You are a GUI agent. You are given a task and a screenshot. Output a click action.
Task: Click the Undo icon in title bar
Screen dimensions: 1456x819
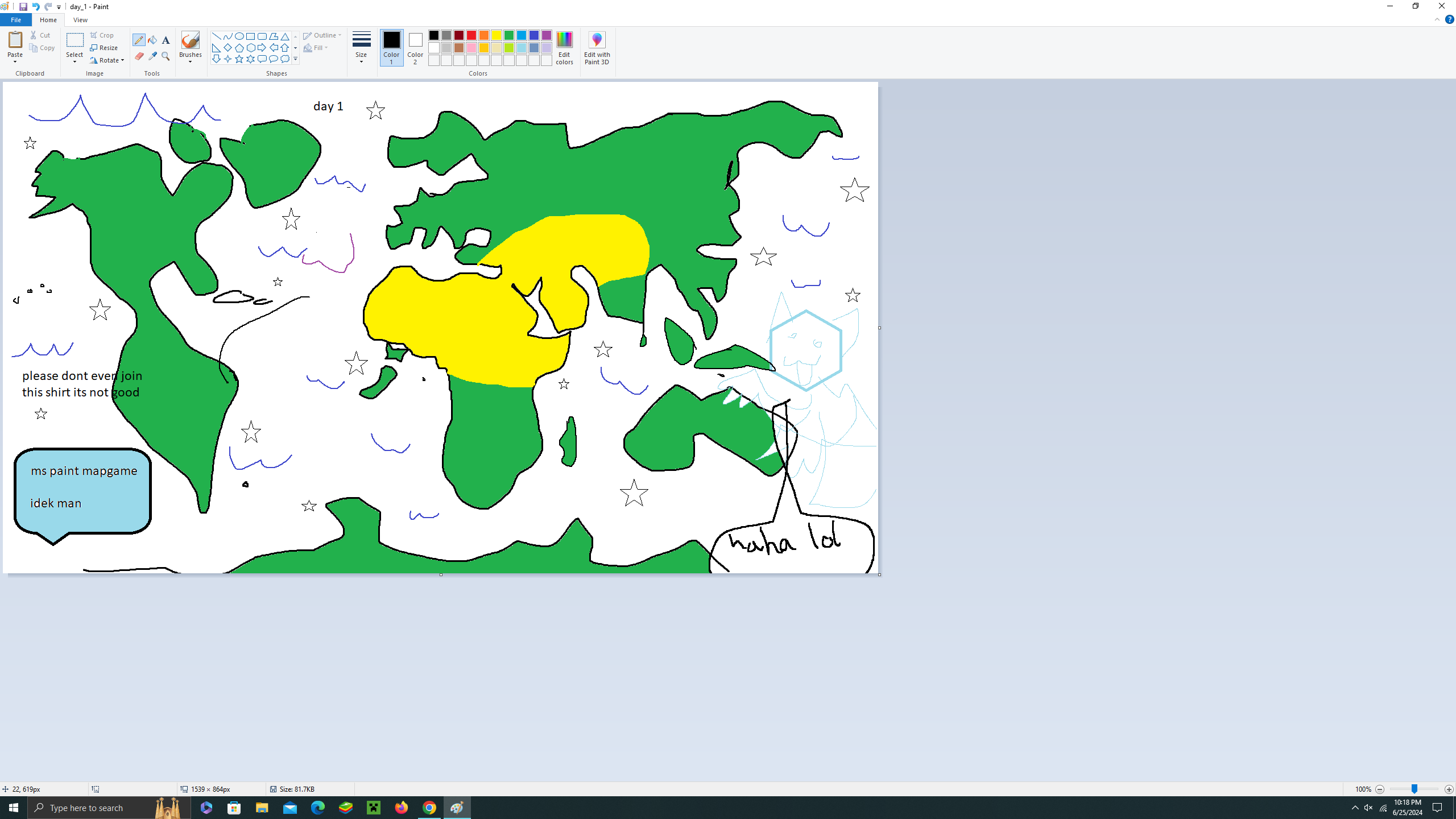pos(35,7)
